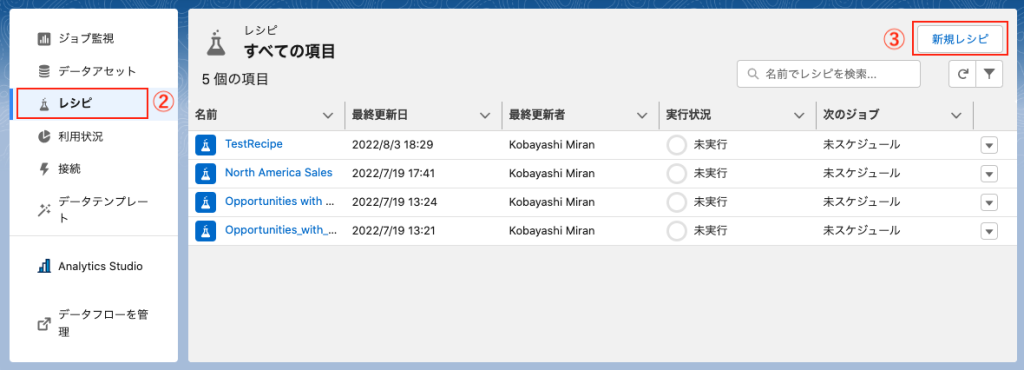Click the TestRecipe flask icon
The image size is (1024, 370).
(x=205, y=145)
